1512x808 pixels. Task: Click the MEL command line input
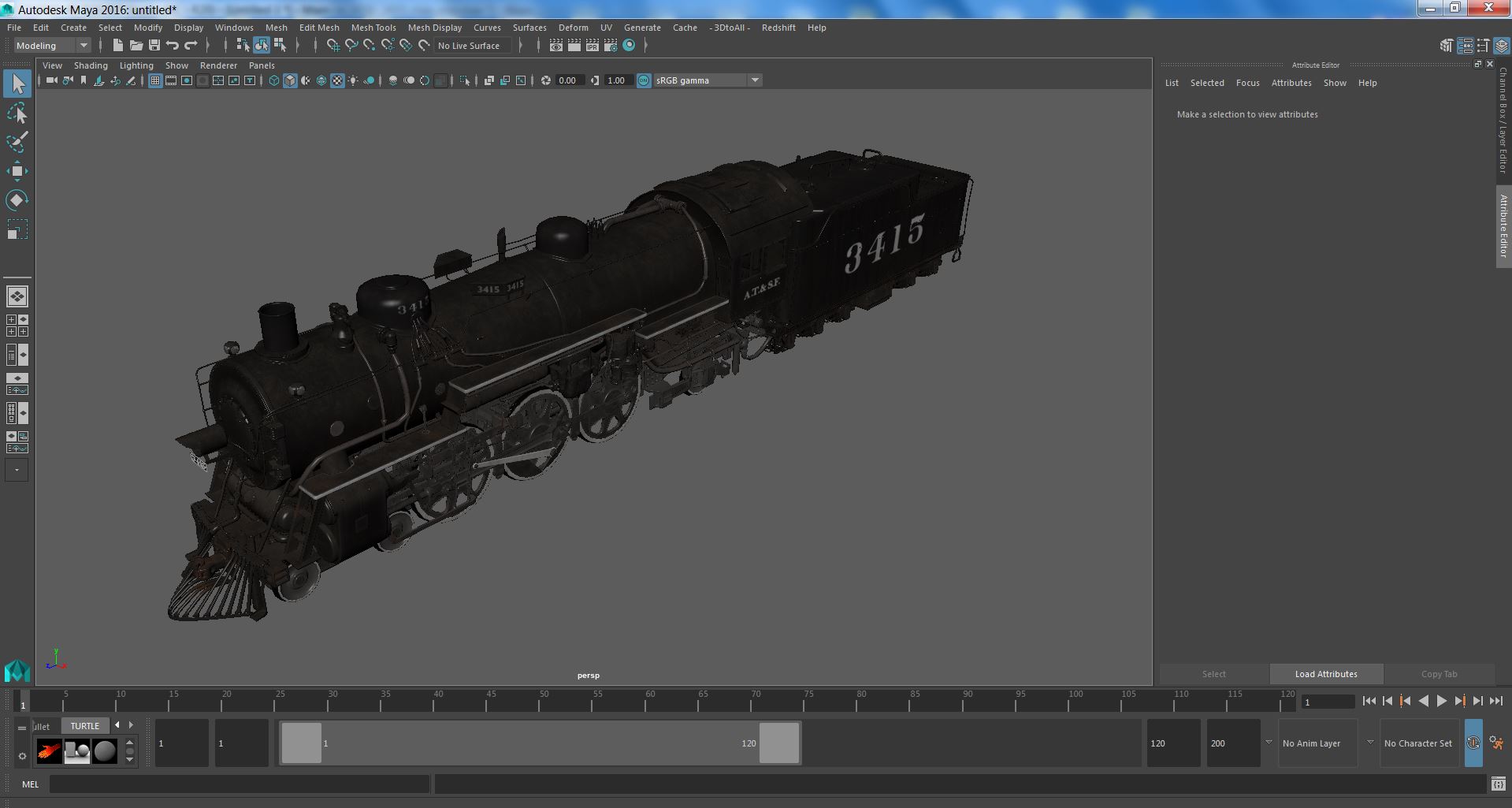click(x=240, y=784)
